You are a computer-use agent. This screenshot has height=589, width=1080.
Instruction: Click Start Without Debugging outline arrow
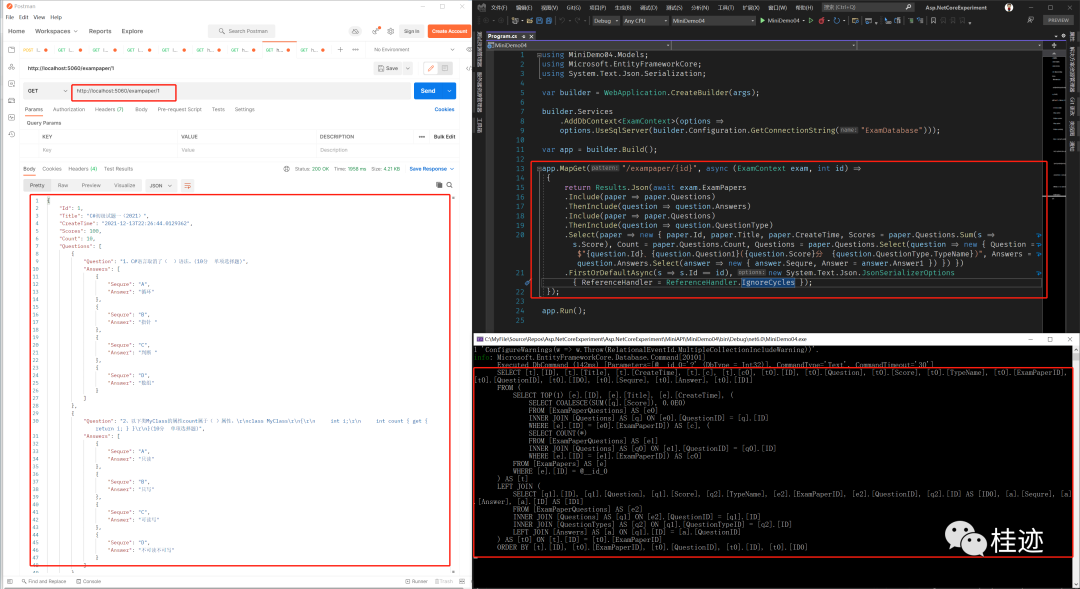pos(811,21)
